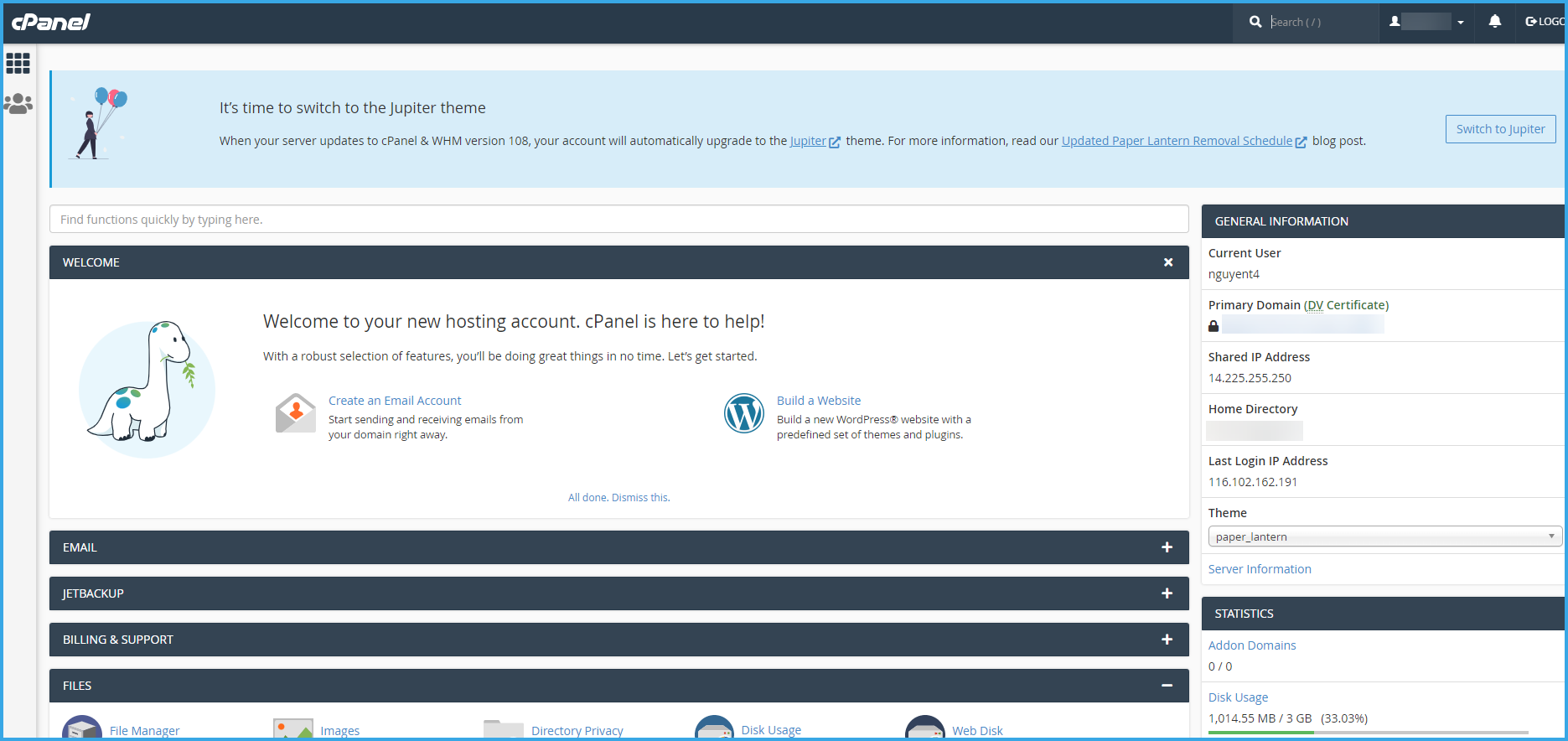Image resolution: width=1568 pixels, height=741 pixels.
Task: Open Addon Domains statistics link
Action: (x=1252, y=645)
